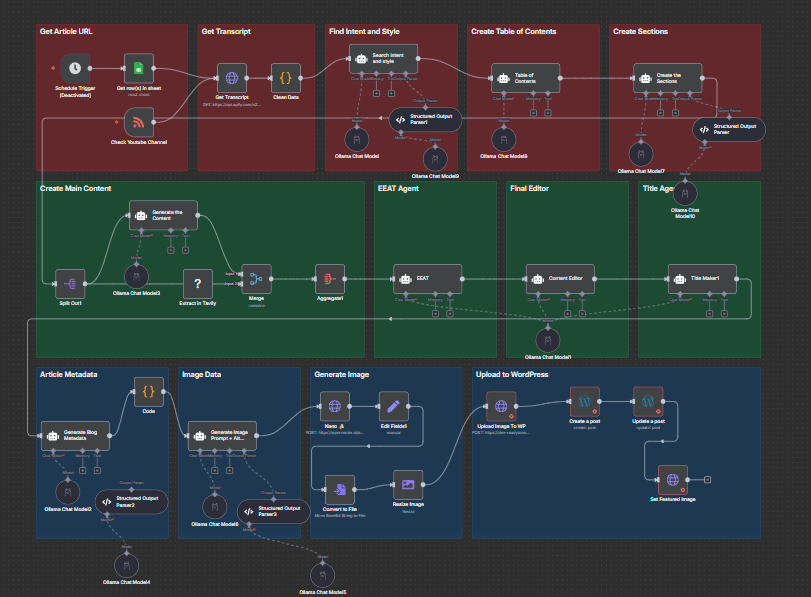
Task: Open the Edit Fields1 pencil node
Action: coord(394,406)
